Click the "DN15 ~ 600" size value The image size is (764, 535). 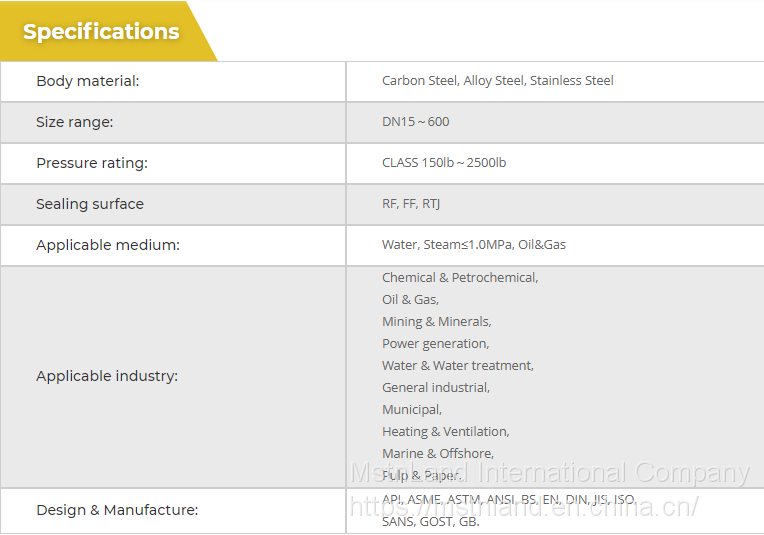[415, 122]
